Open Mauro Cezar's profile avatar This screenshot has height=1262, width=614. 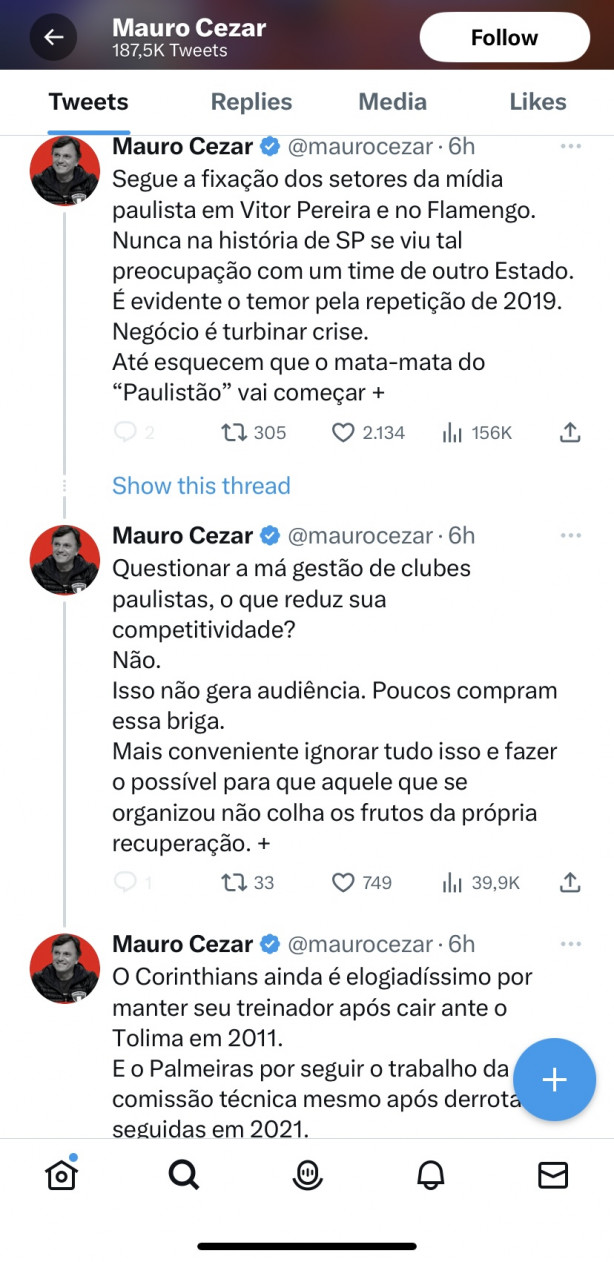tap(64, 171)
